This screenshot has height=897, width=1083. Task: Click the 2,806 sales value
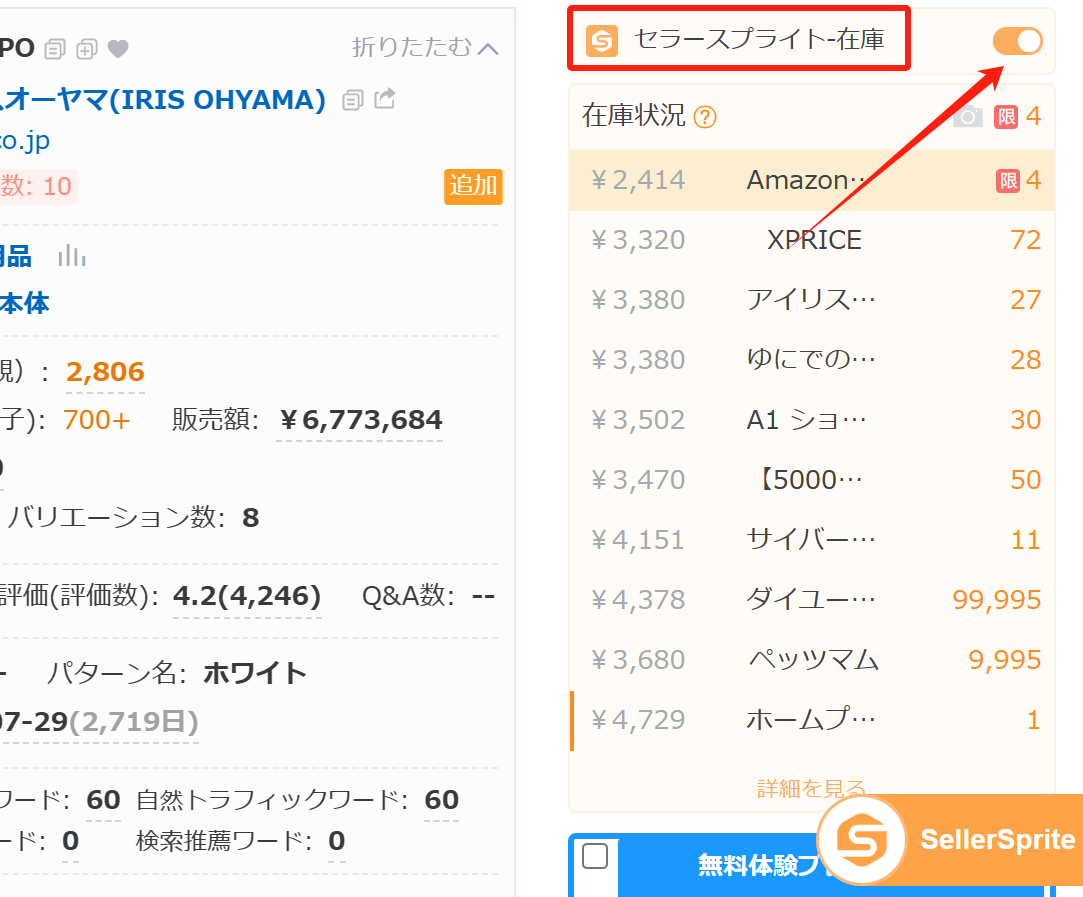pyautogui.click(x=105, y=372)
